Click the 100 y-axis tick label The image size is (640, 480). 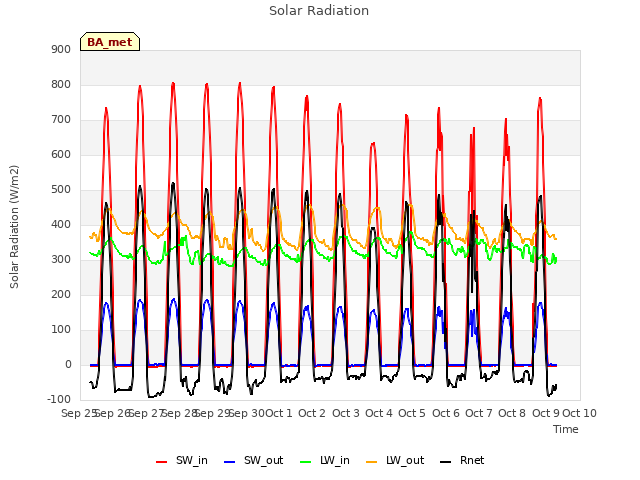tap(61, 330)
